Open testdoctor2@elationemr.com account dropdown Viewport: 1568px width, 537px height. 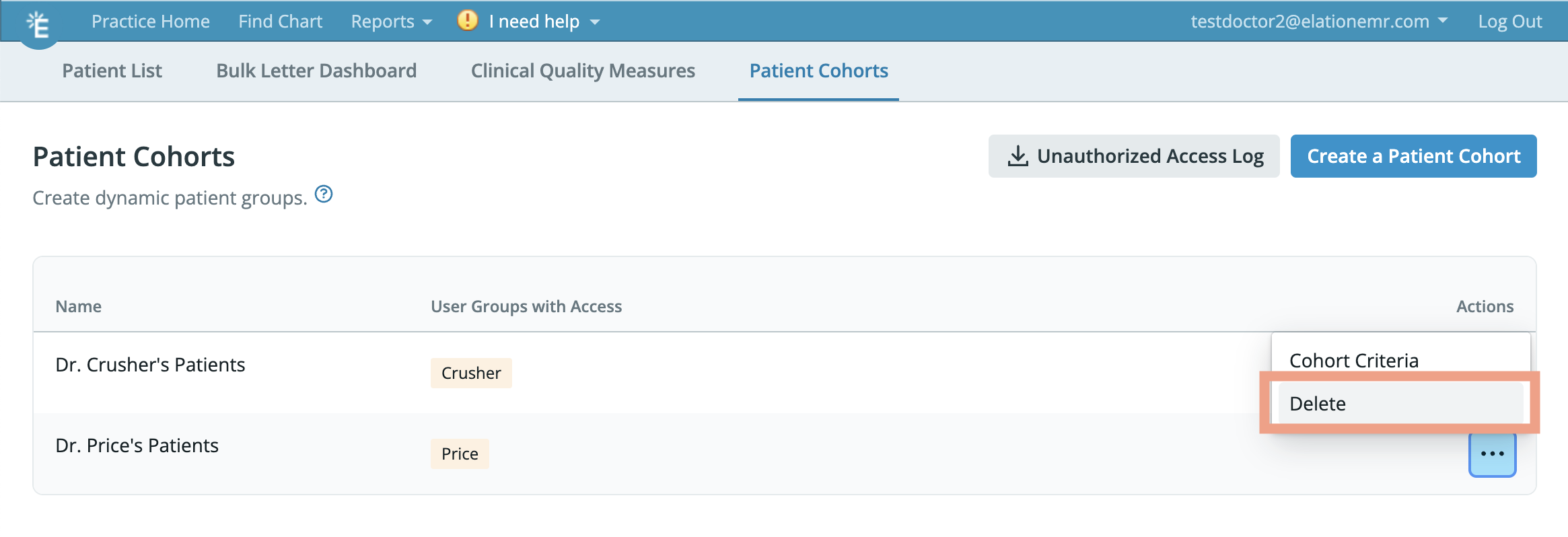click(x=1319, y=22)
